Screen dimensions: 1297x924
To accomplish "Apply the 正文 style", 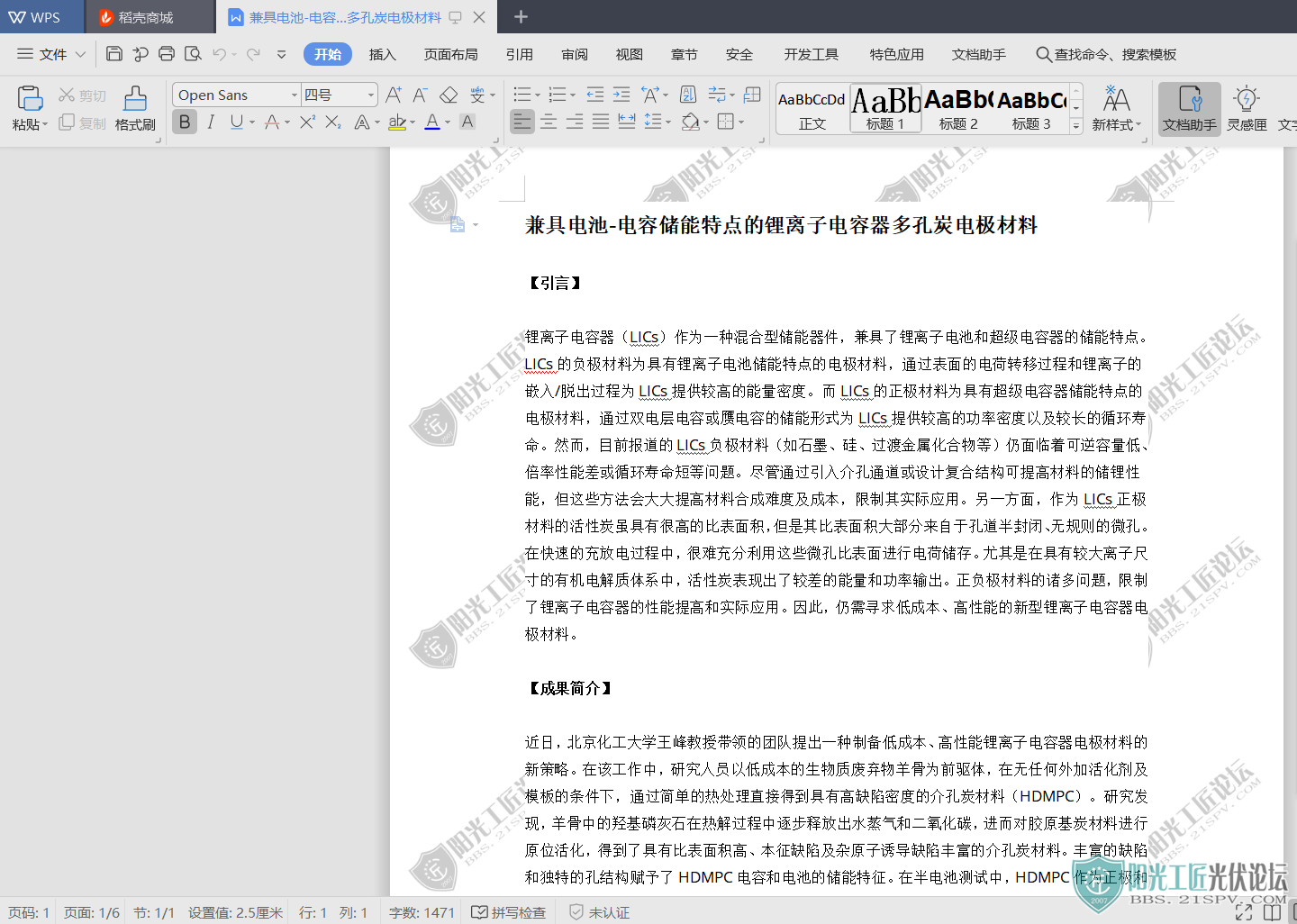I will coord(812,108).
